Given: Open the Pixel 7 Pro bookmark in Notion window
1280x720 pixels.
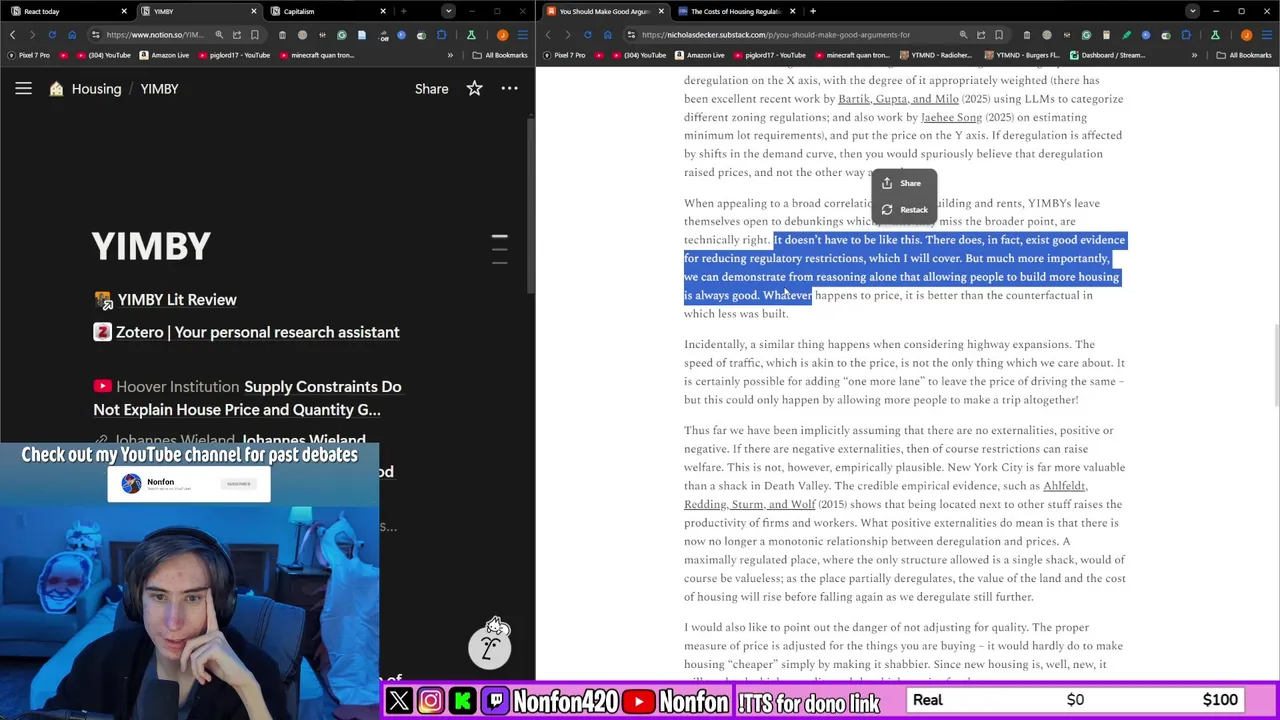Looking at the screenshot, I should 29,55.
